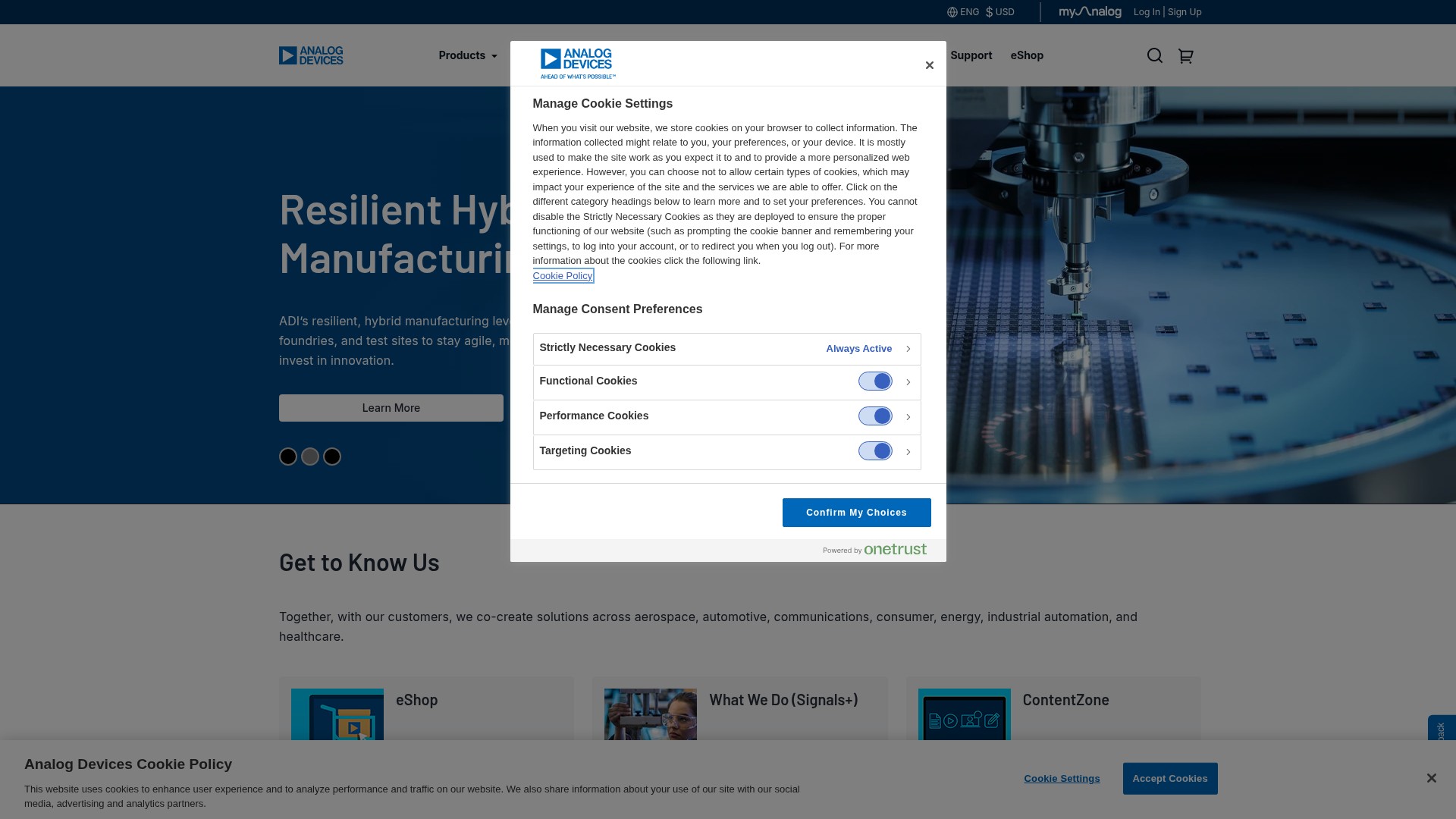The width and height of the screenshot is (1456, 819).
Task: Click Sign Up link
Action: click(x=1185, y=12)
